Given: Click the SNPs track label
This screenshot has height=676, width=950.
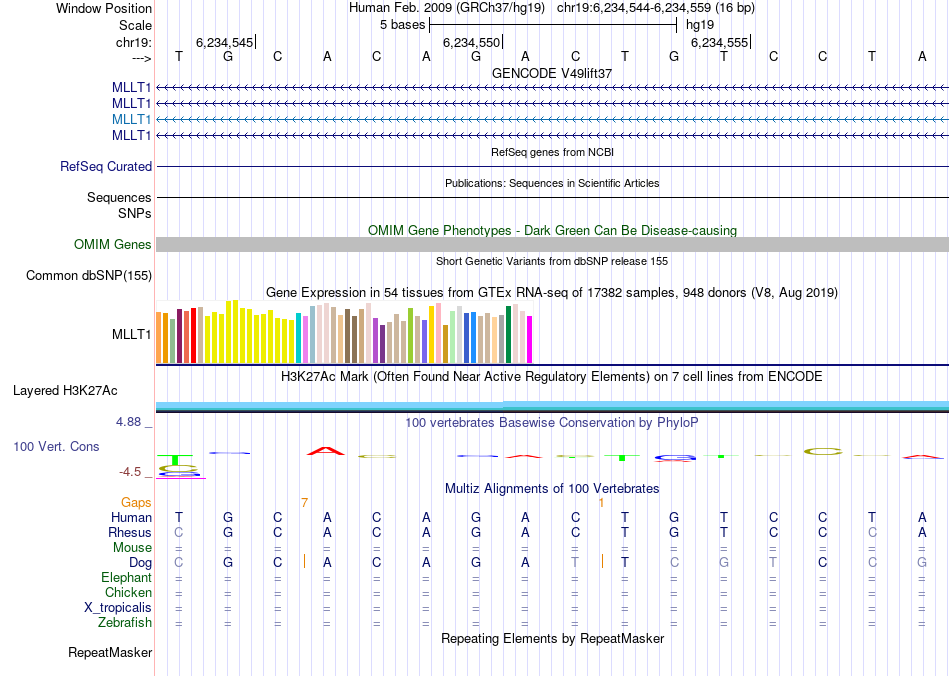Looking at the screenshot, I should pos(135,213).
